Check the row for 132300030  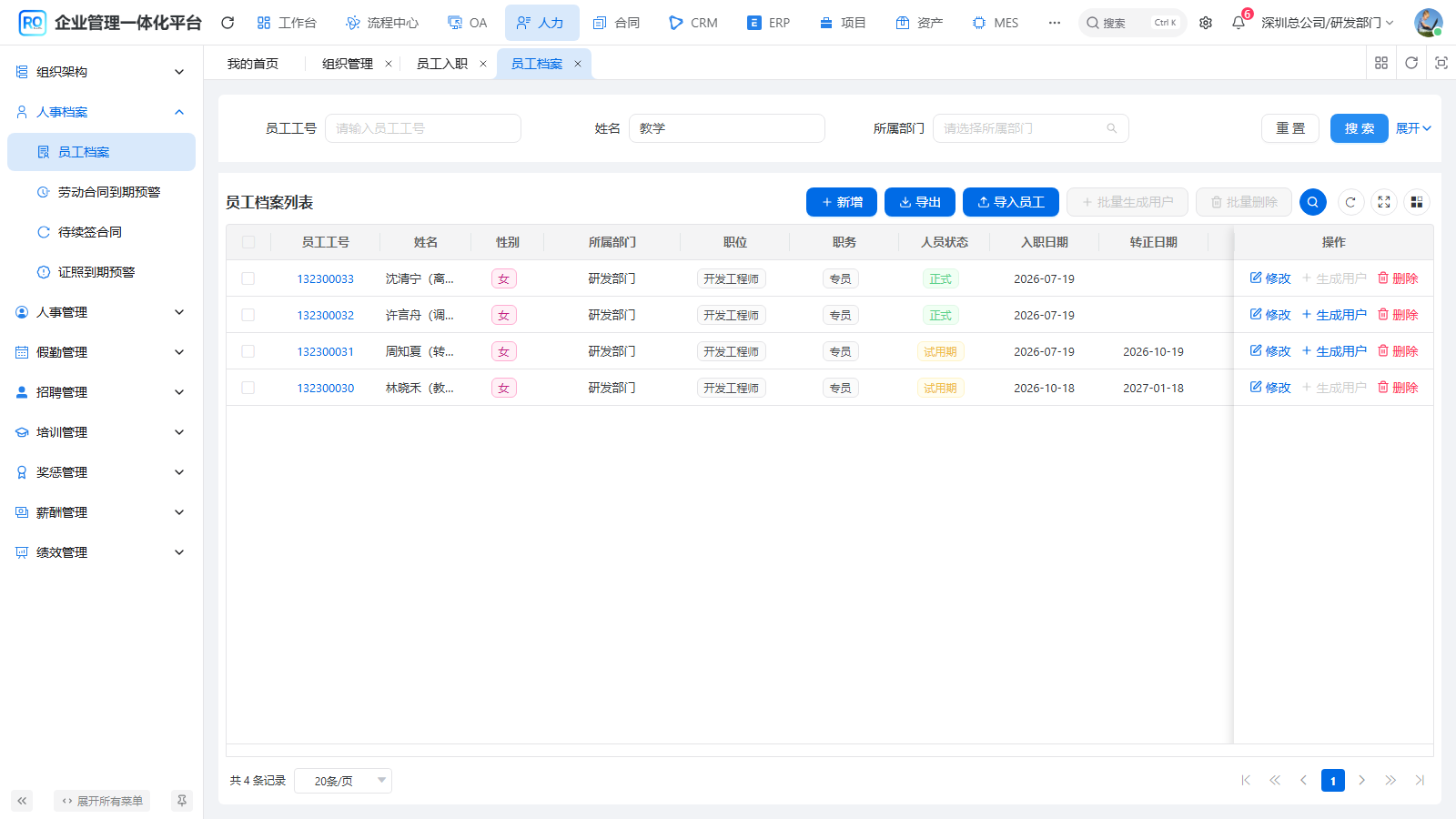coord(248,388)
